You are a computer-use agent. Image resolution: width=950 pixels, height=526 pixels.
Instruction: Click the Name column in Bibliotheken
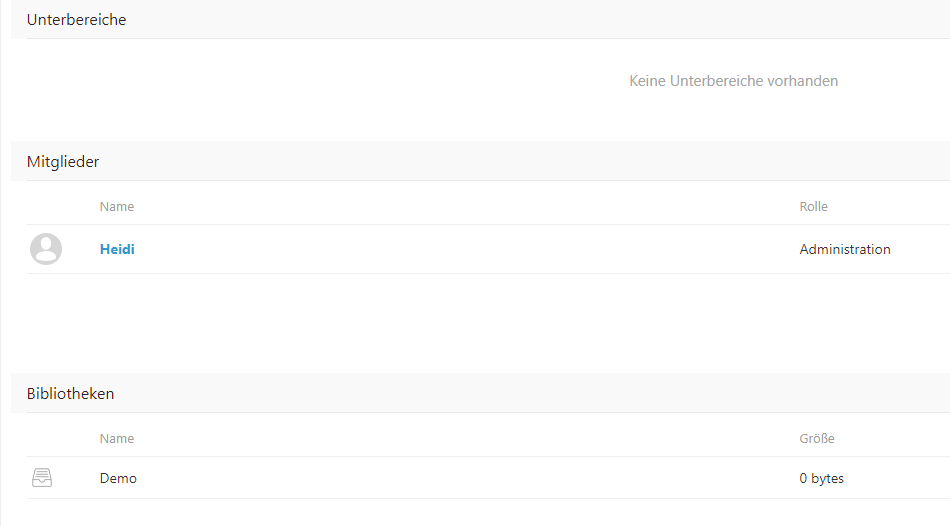117,439
